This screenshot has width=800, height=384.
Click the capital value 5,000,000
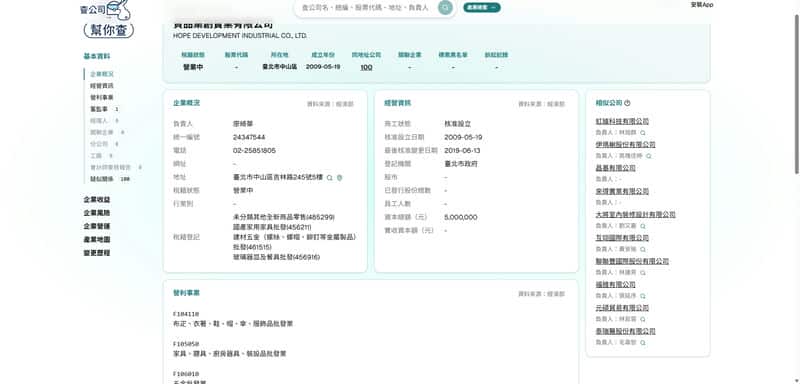click(461, 217)
